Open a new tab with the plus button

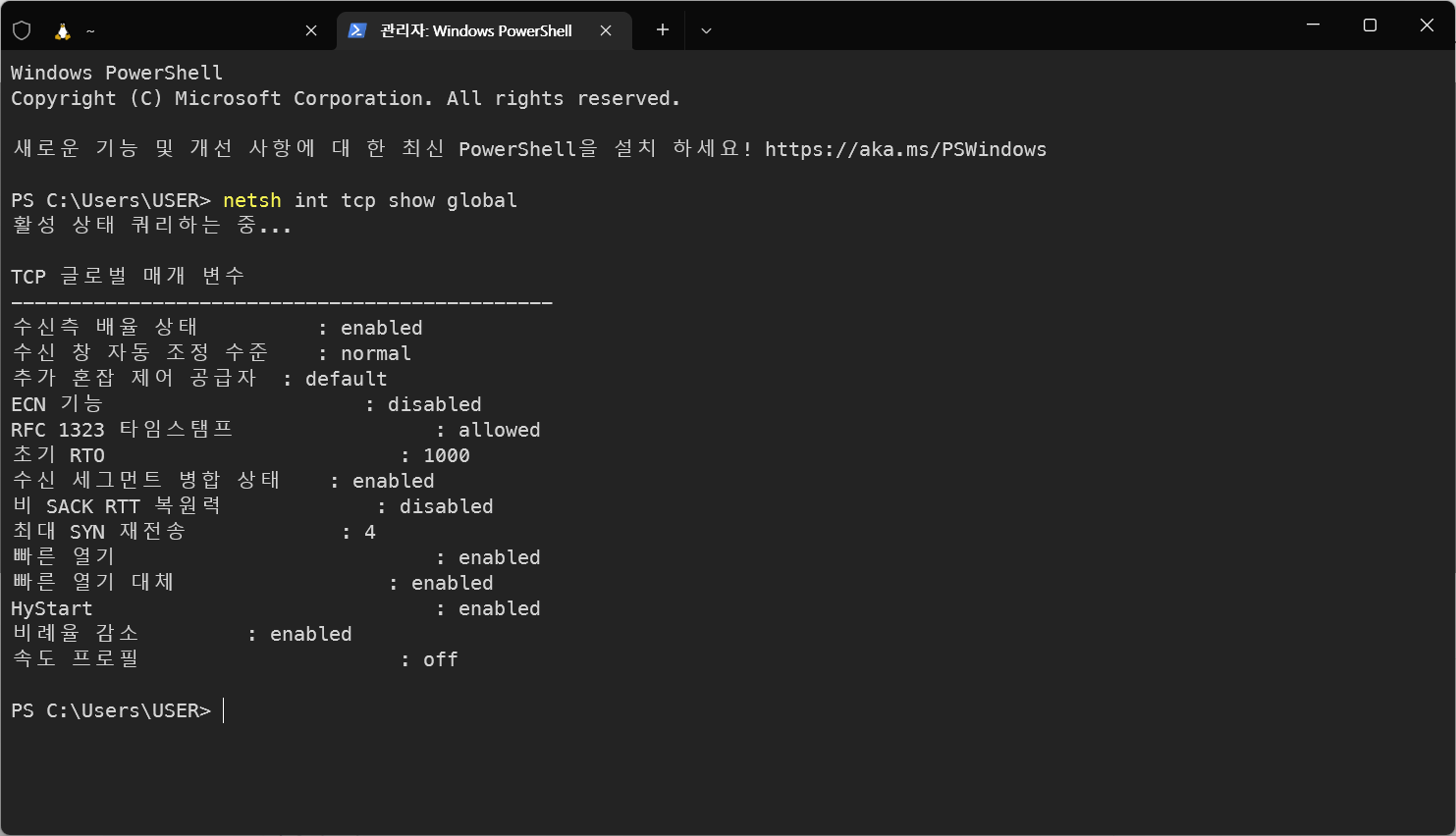tap(663, 30)
